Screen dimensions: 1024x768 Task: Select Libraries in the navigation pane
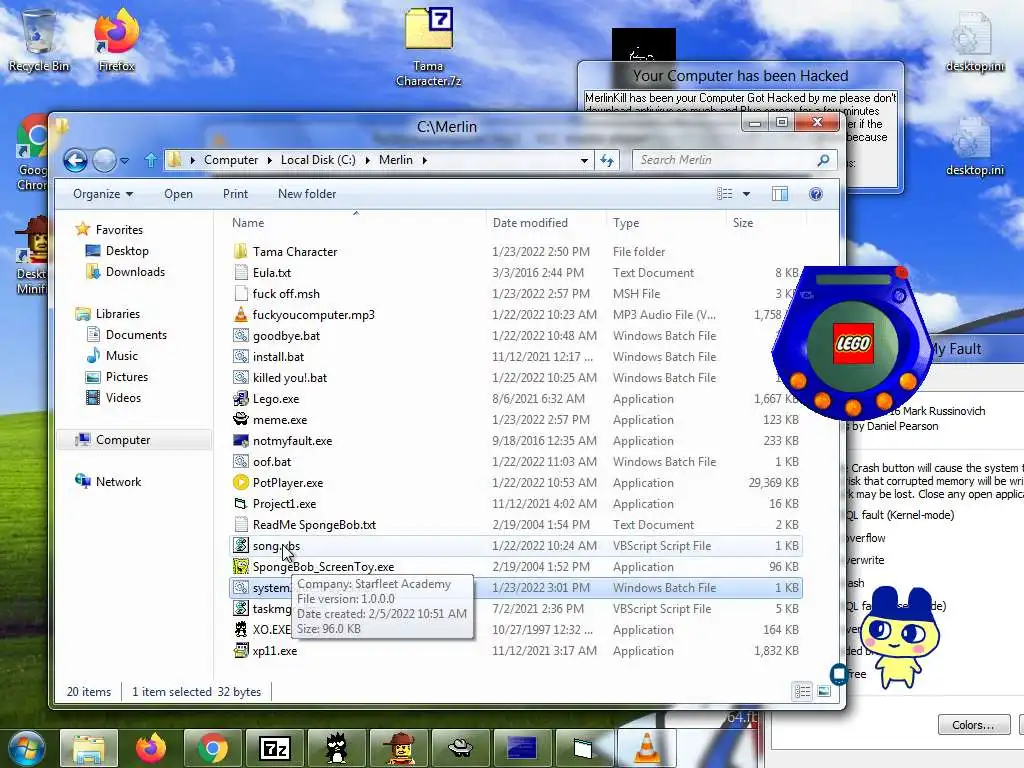118,313
